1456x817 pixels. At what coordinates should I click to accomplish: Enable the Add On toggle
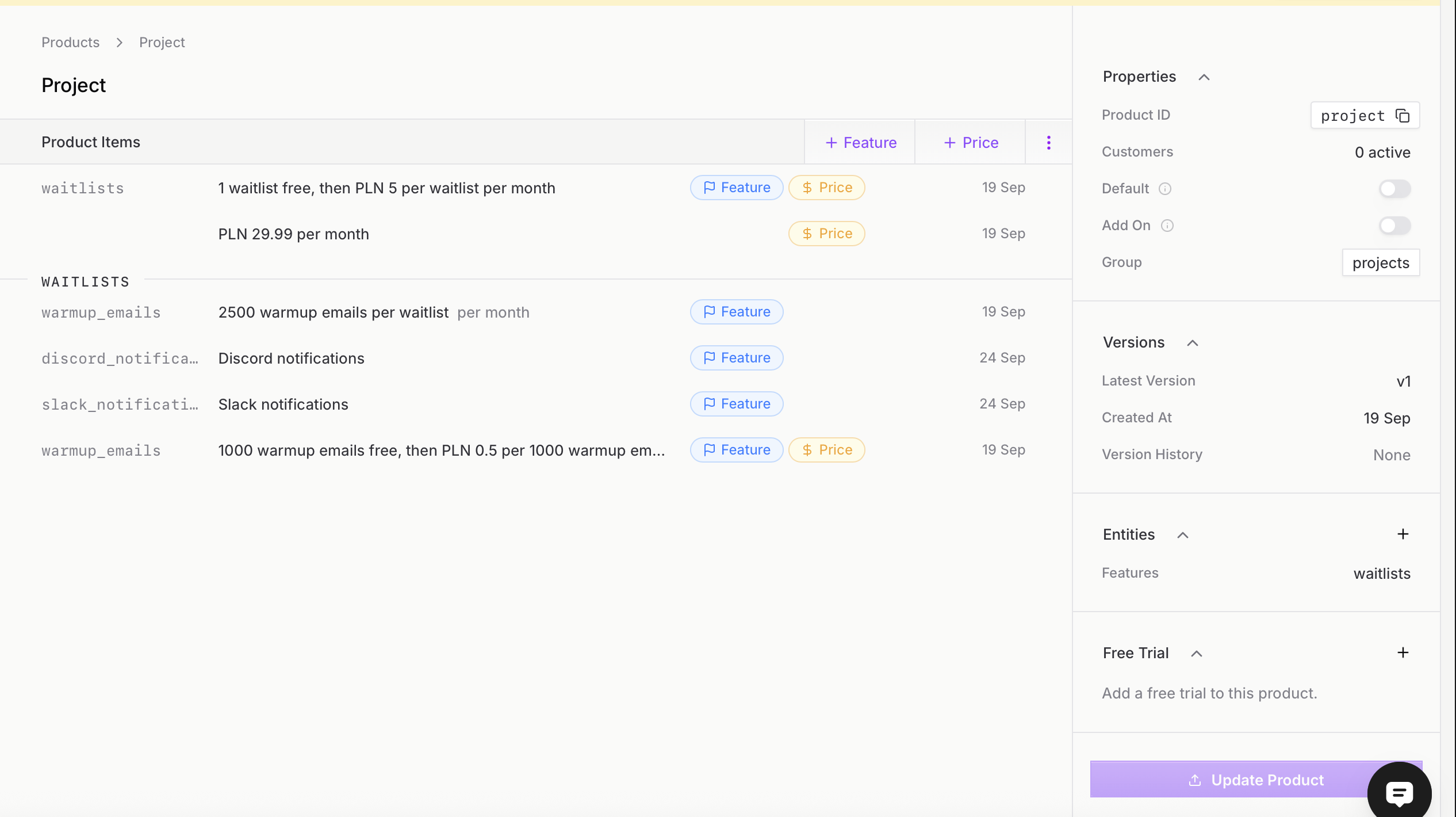(x=1394, y=226)
